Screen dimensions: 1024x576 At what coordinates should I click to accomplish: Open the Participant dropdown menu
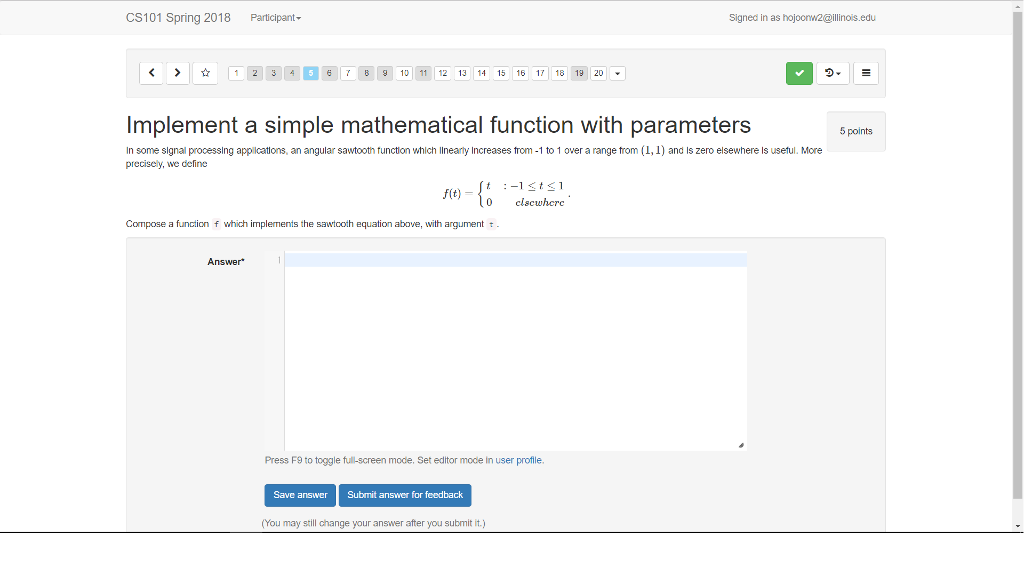coord(276,18)
